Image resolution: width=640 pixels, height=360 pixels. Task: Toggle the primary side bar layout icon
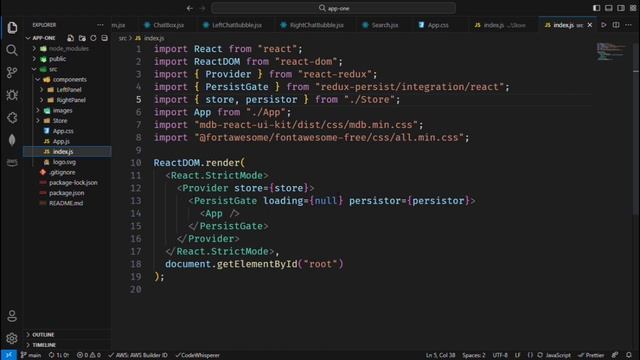point(596,8)
